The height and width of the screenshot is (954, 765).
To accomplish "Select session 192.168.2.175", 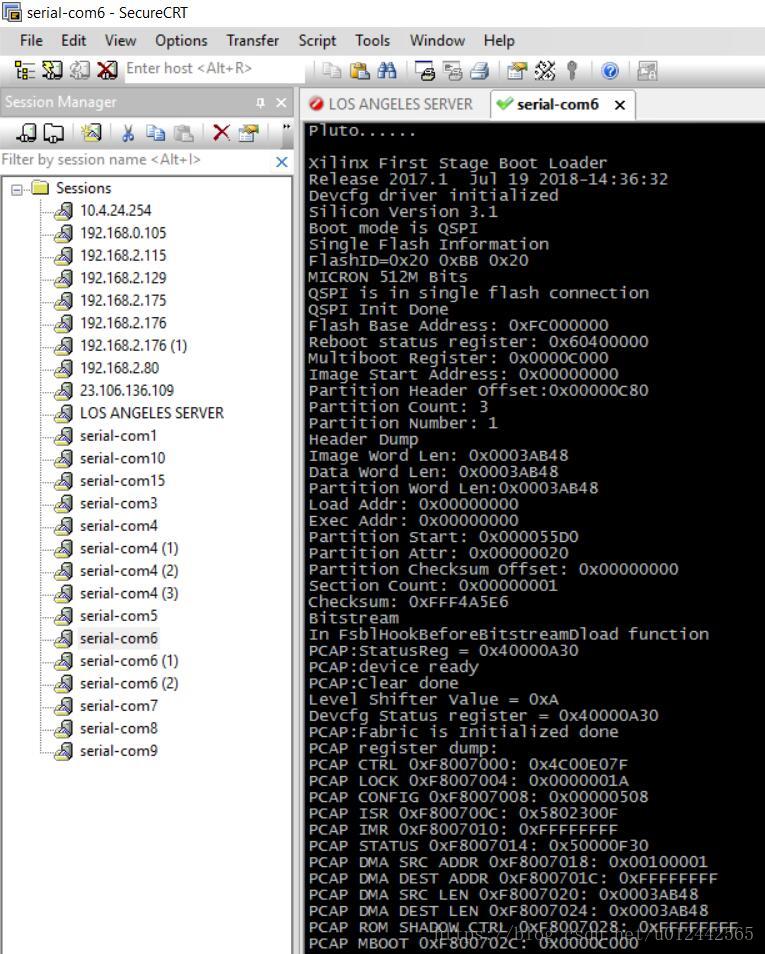I will tap(123, 301).
